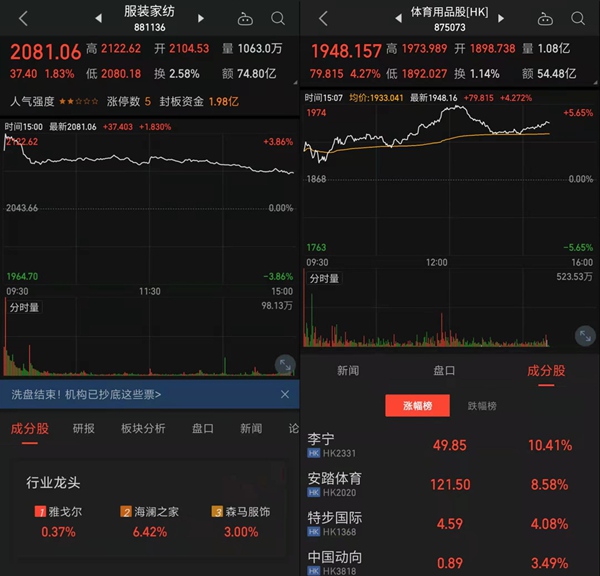Open the 洗盘结束！机构已抄底这些票 banner link
Image resolution: width=600 pixels, height=576 pixels.
click(86, 394)
